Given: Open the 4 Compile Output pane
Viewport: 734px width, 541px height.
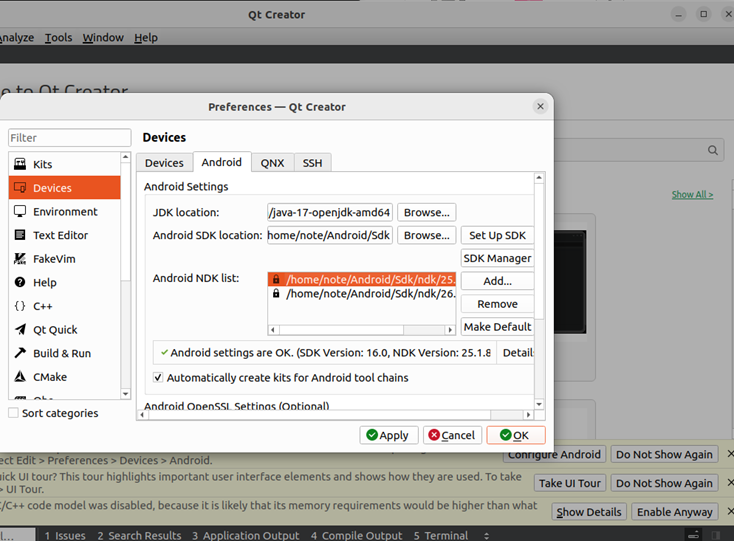Looking at the screenshot, I should (356, 535).
